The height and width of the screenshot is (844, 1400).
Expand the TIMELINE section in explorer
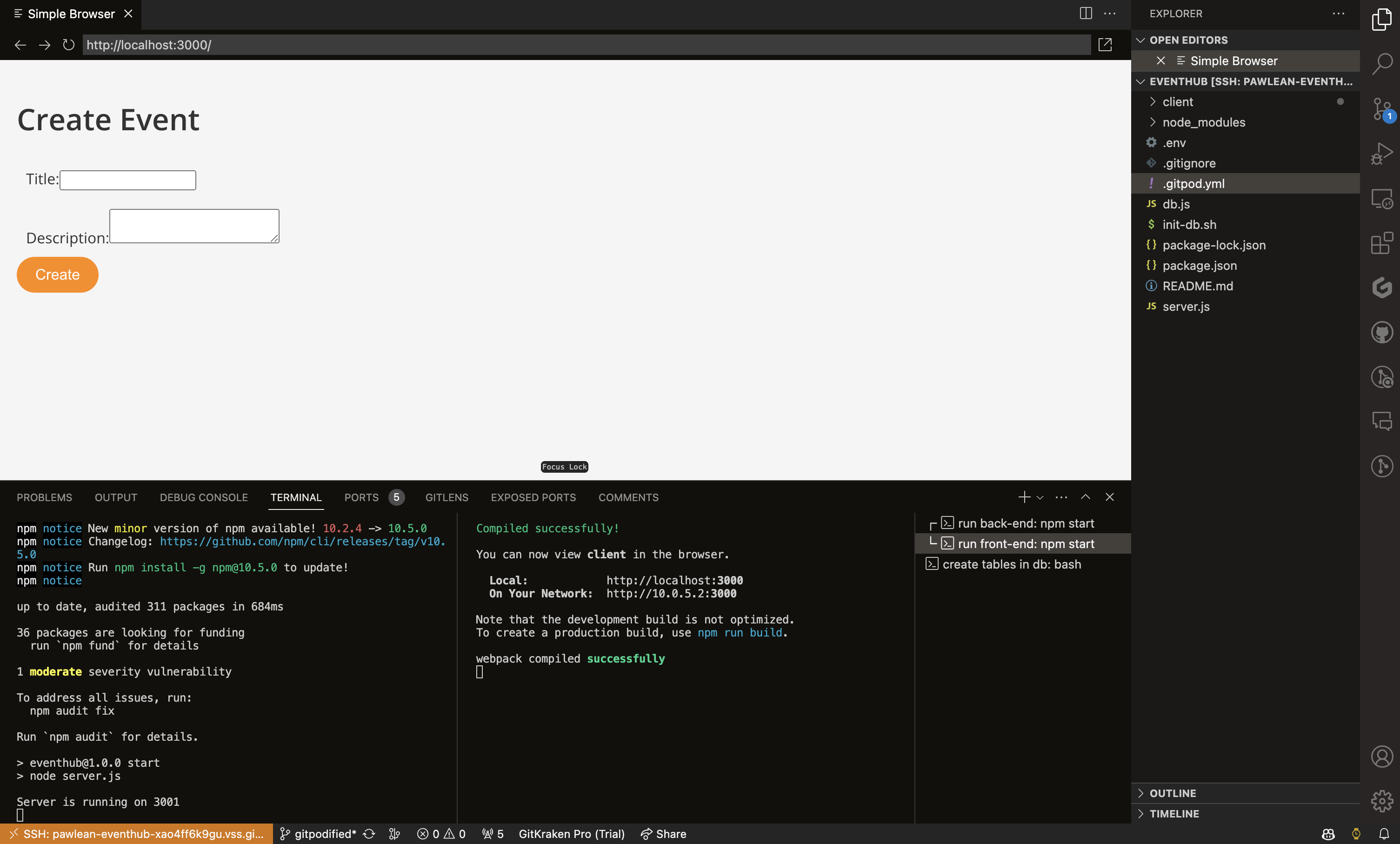[1175, 813]
